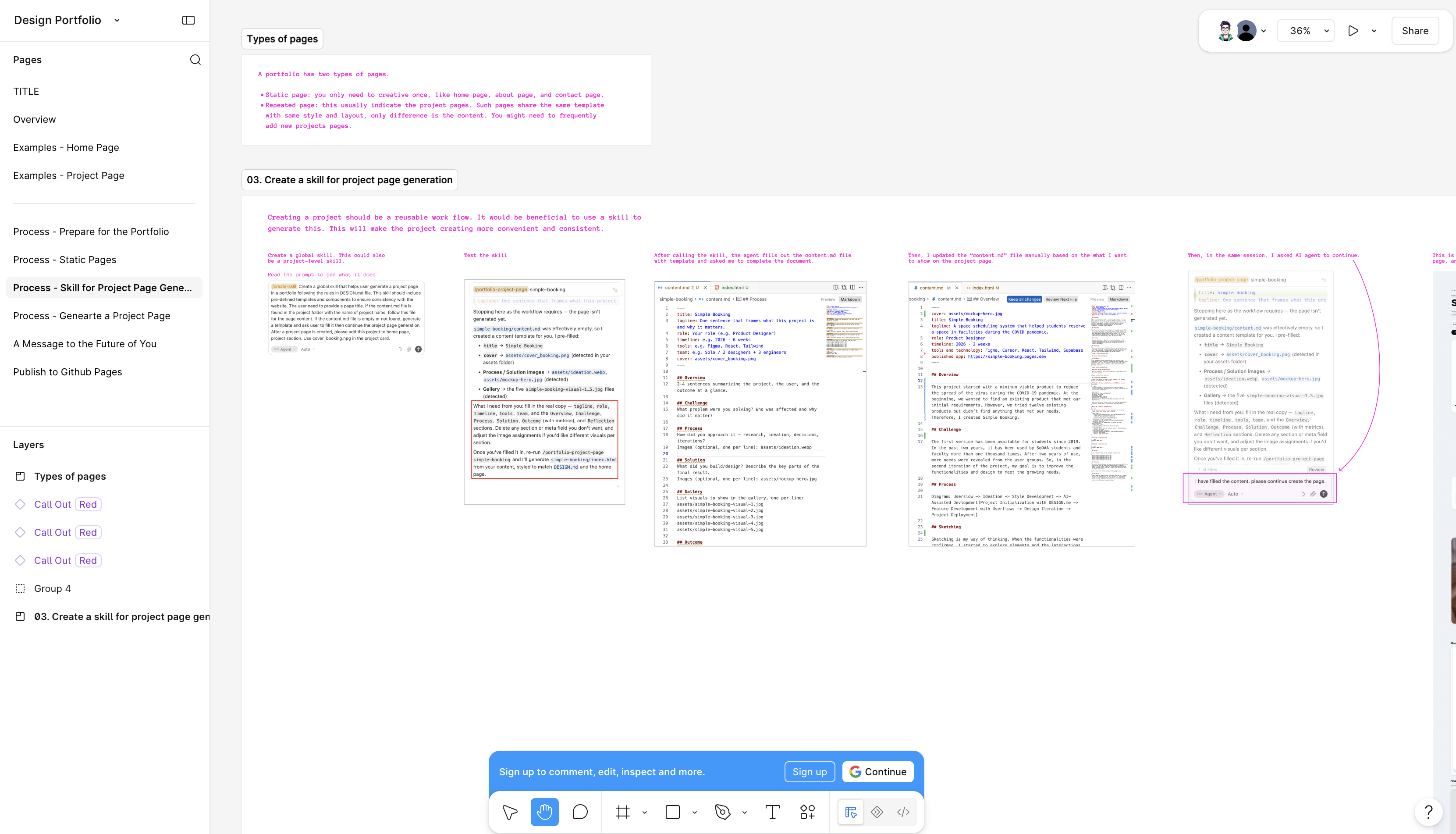1456x834 pixels.
Task: Select the Comment tool
Action: click(x=580, y=812)
